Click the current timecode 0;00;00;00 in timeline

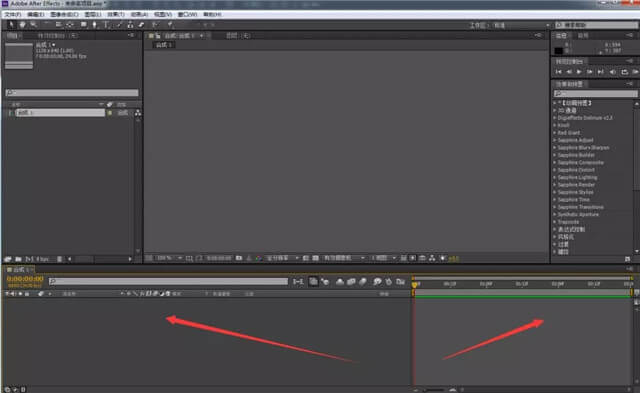tap(25, 279)
